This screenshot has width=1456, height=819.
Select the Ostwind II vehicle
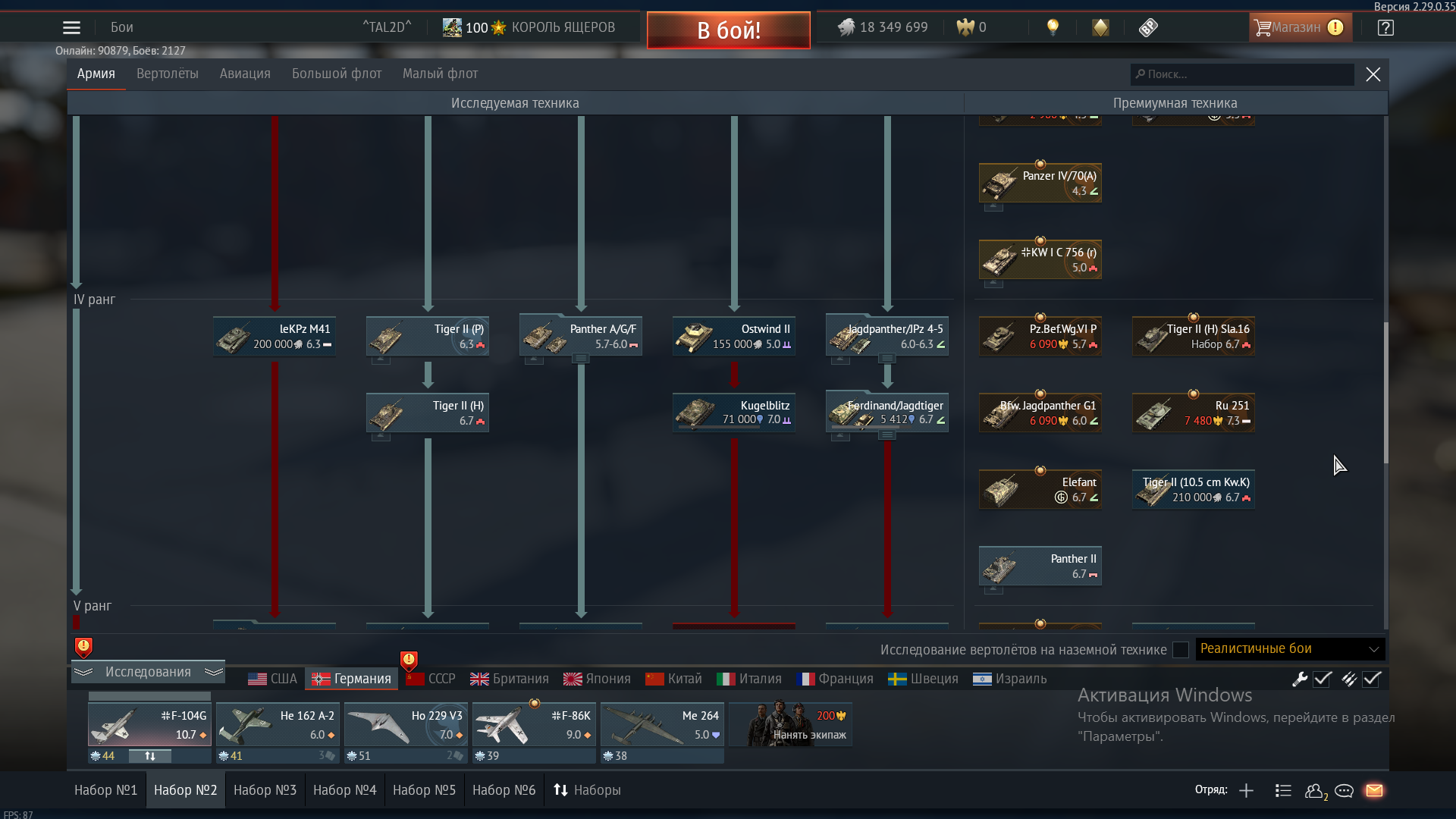pyautogui.click(x=734, y=337)
